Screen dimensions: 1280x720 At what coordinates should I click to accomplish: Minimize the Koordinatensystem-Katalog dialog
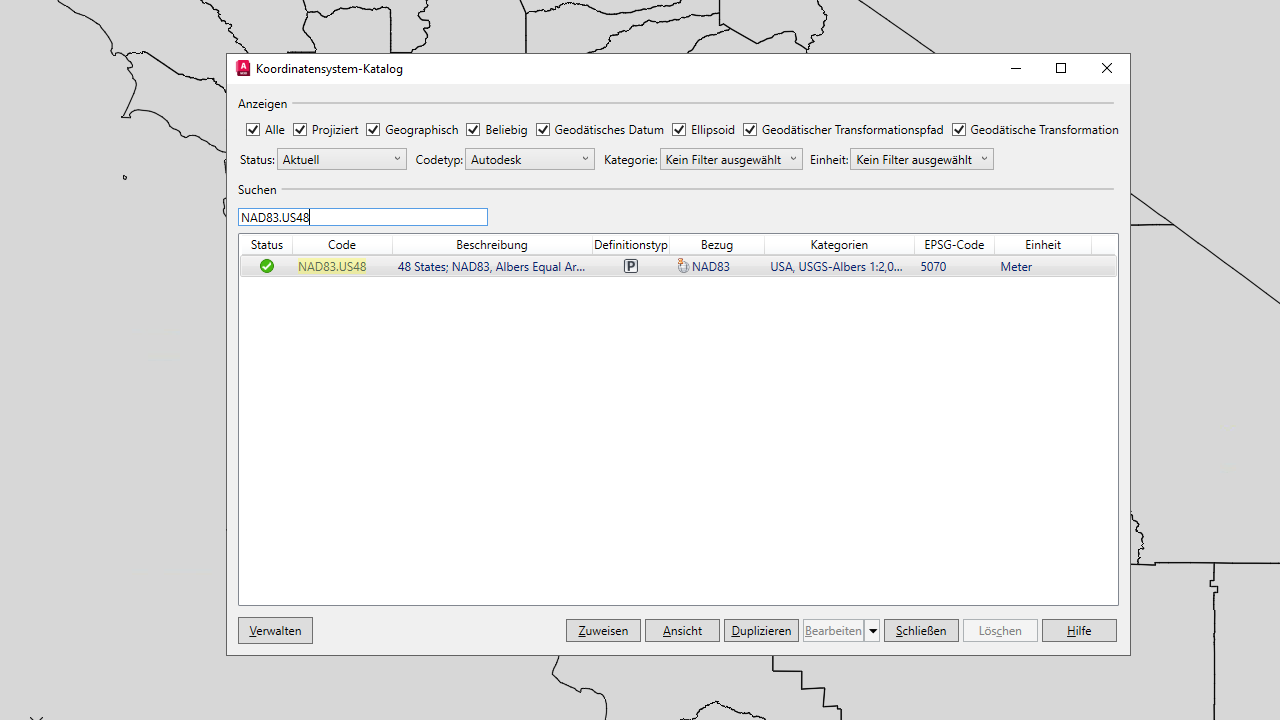1016,68
